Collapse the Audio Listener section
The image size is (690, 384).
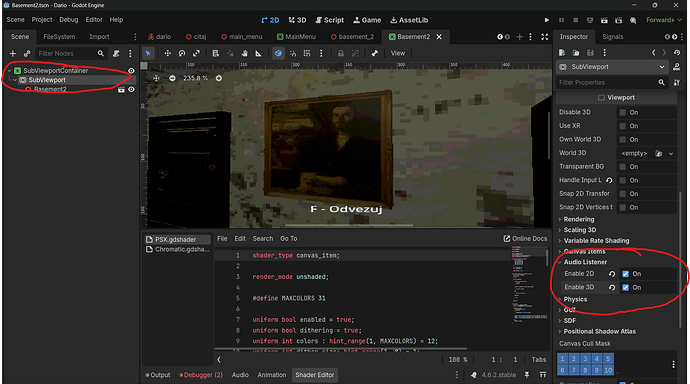pos(585,262)
